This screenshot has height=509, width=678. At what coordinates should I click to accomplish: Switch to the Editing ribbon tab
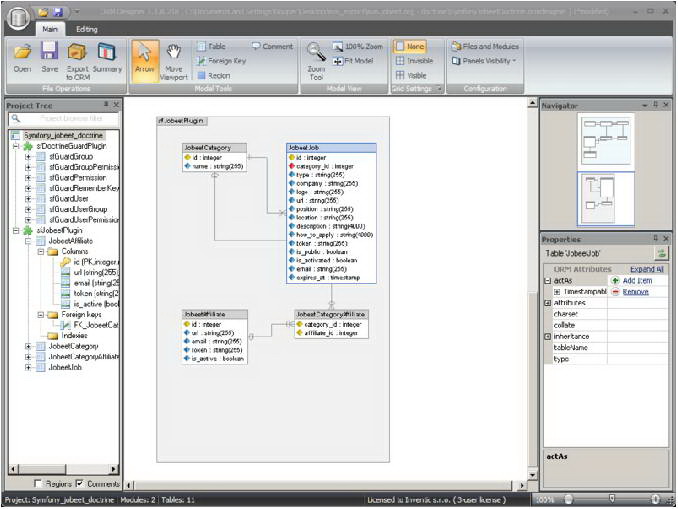pyautogui.click(x=87, y=29)
